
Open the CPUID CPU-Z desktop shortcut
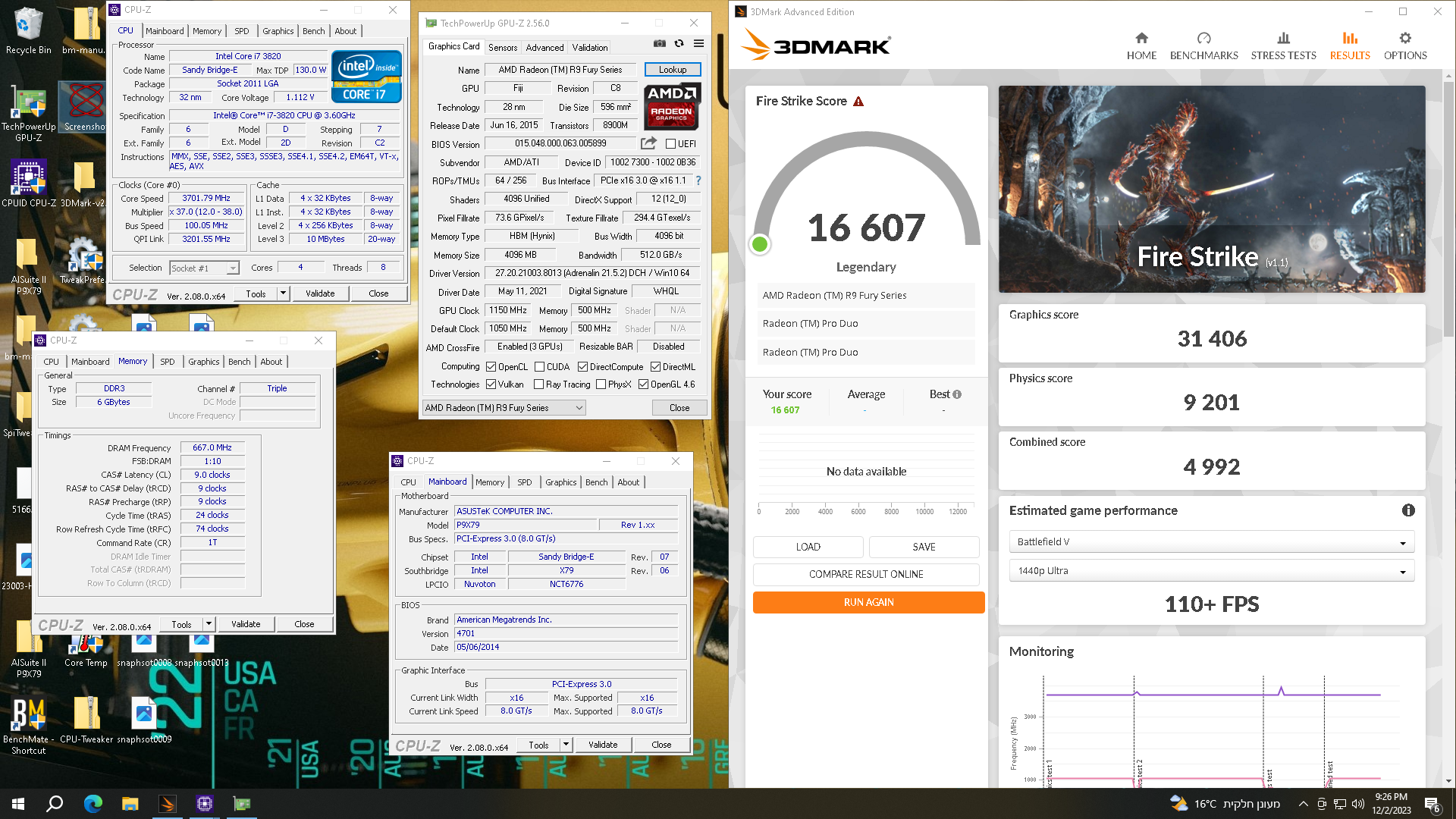click(x=28, y=184)
